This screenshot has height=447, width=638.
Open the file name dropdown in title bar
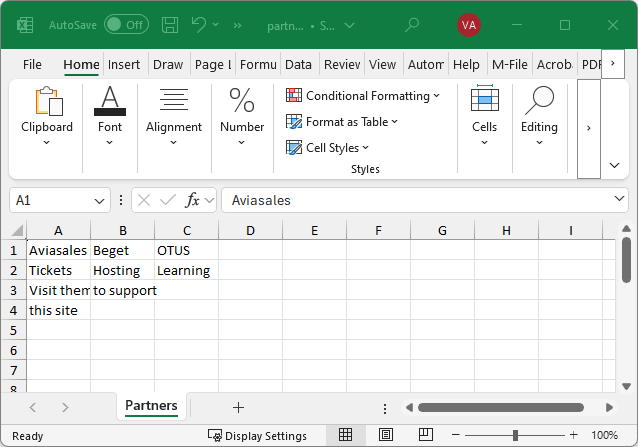pyautogui.click(x=349, y=26)
